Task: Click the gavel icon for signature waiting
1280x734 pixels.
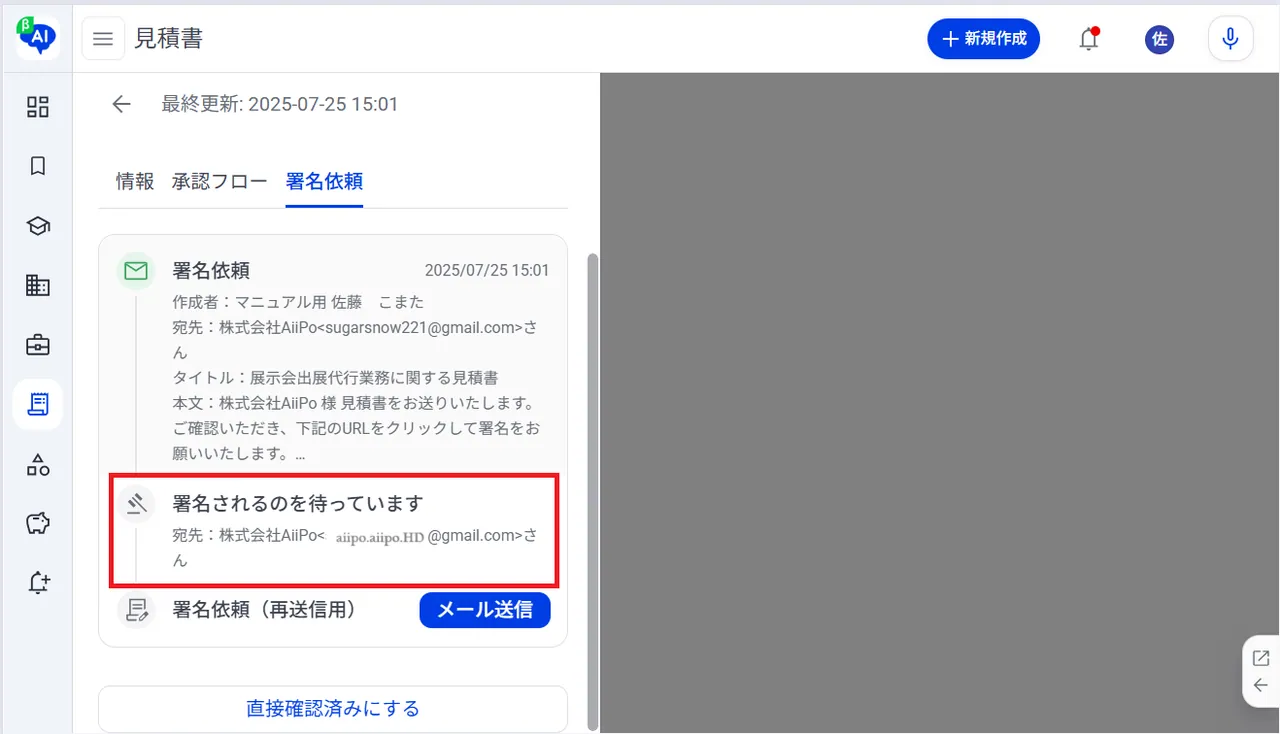Action: (136, 504)
